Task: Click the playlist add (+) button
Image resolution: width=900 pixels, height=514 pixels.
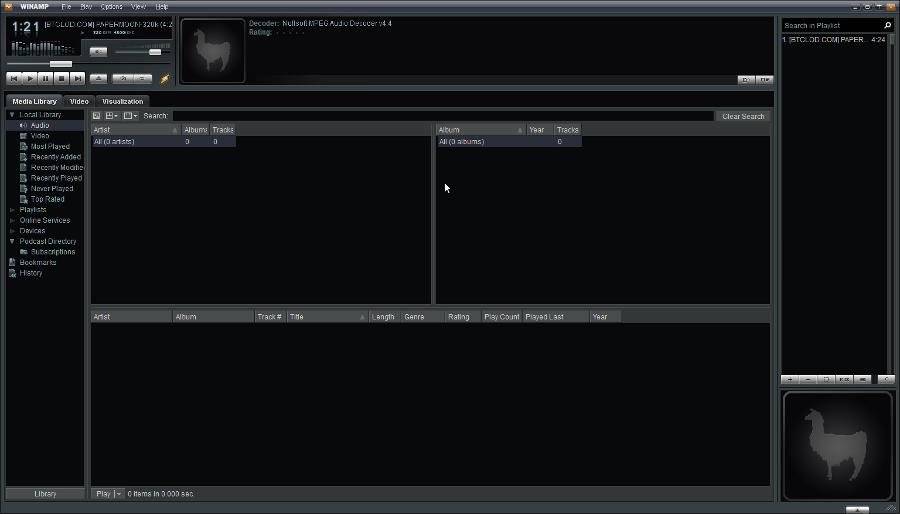Action: point(790,379)
